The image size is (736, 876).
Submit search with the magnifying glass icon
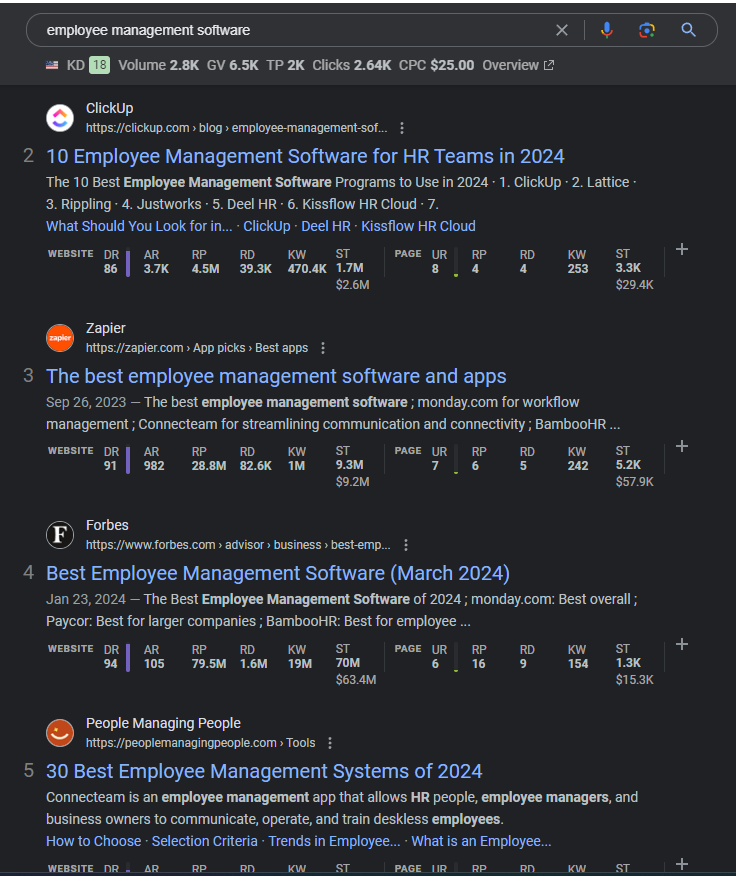(688, 30)
